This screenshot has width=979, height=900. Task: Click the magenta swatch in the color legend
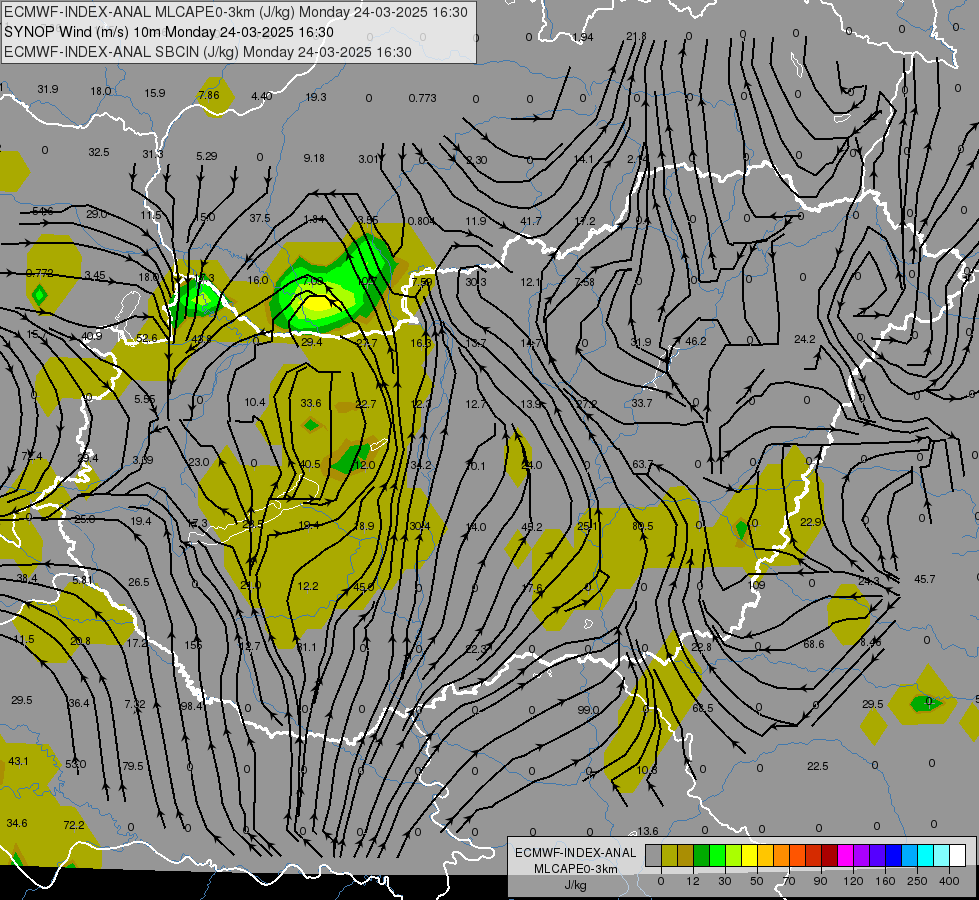pos(845,855)
